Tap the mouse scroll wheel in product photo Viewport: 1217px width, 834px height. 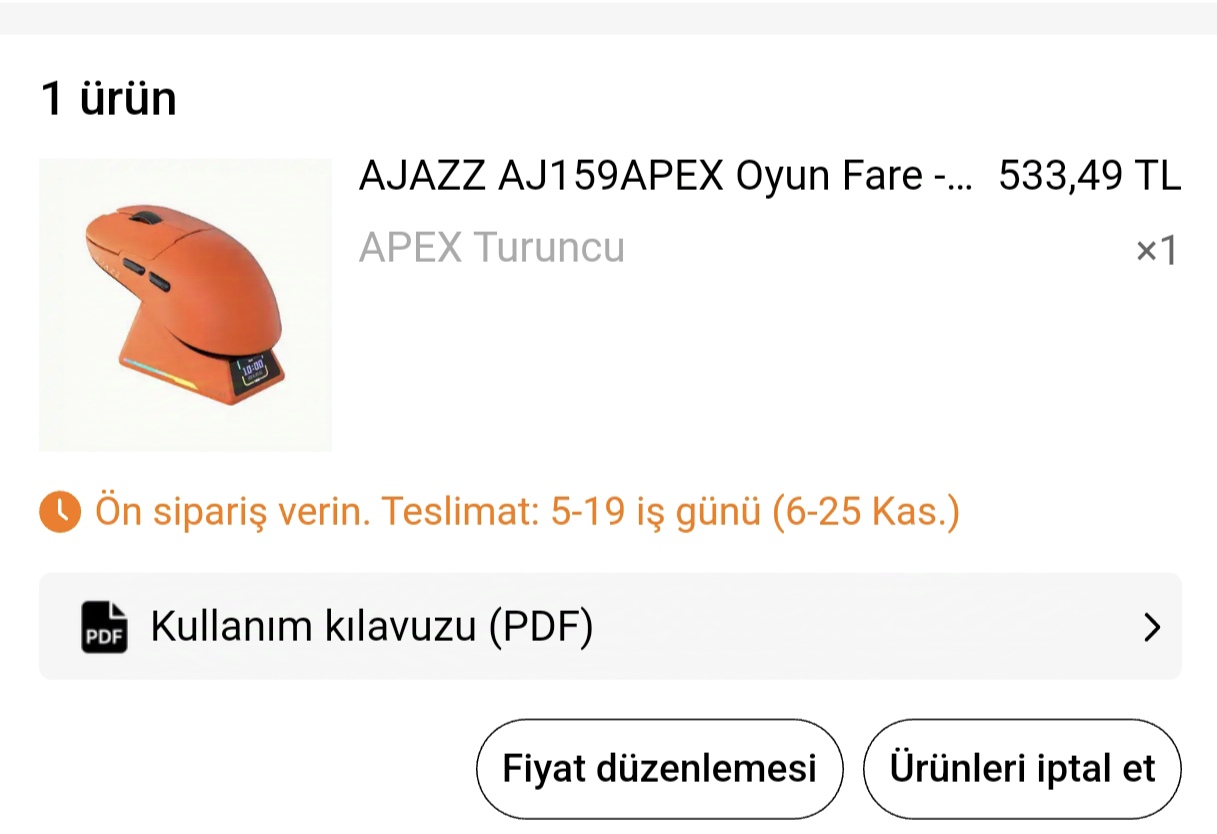(x=146, y=217)
